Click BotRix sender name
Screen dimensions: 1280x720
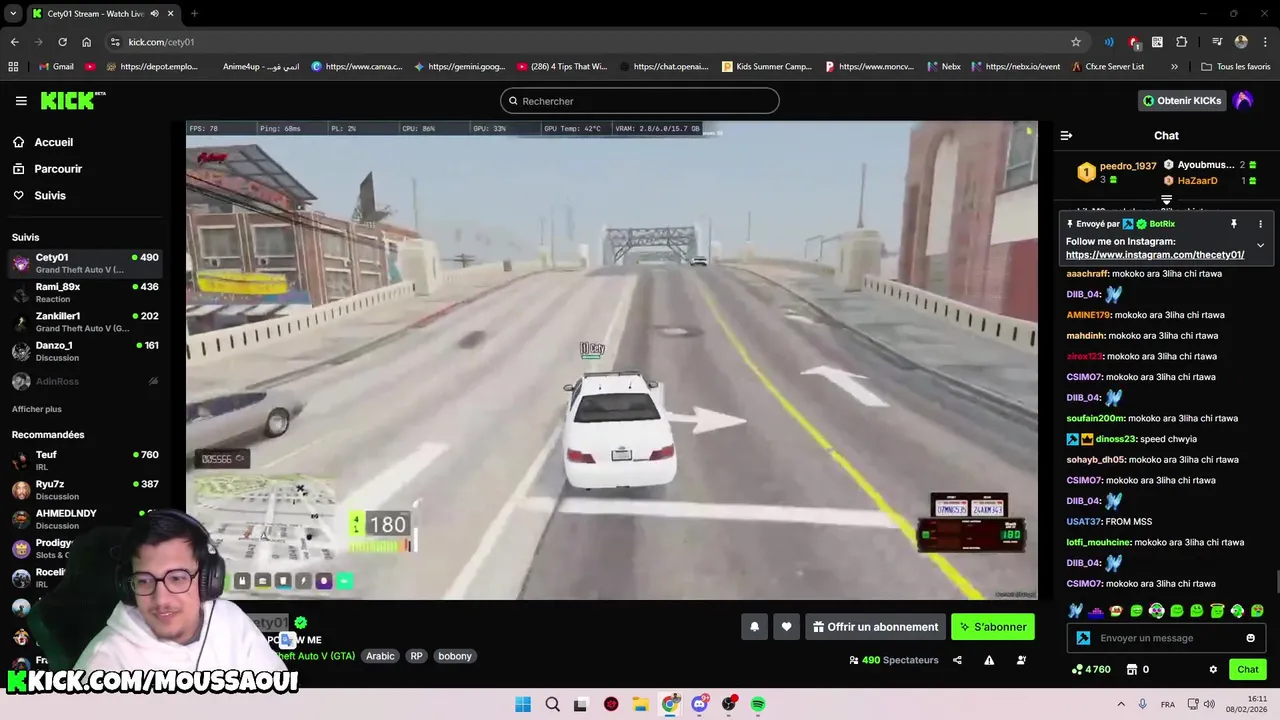click(1162, 224)
